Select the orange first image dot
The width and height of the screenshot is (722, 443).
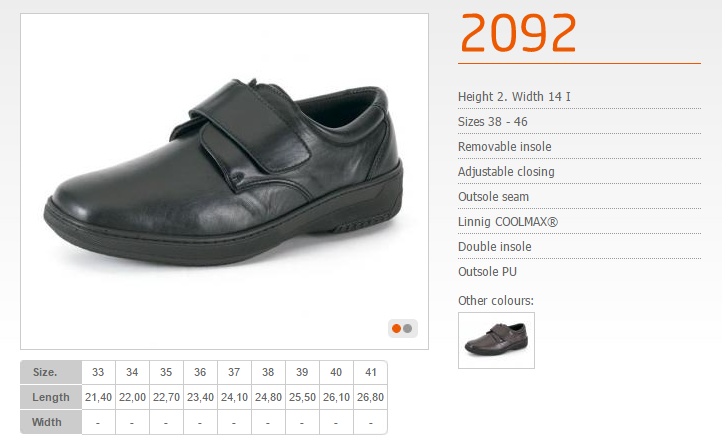(x=396, y=329)
